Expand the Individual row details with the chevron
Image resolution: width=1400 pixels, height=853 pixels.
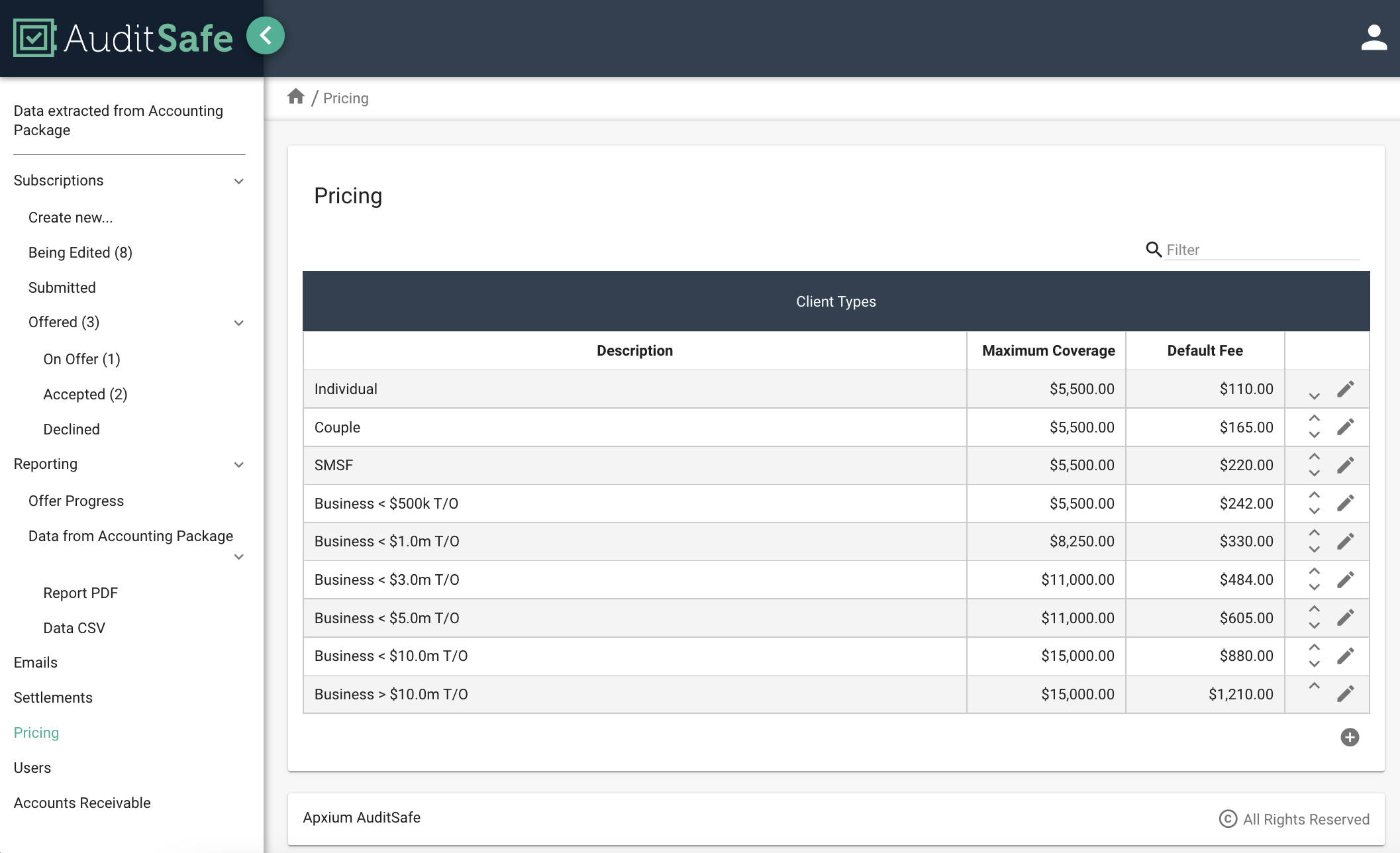(x=1314, y=396)
